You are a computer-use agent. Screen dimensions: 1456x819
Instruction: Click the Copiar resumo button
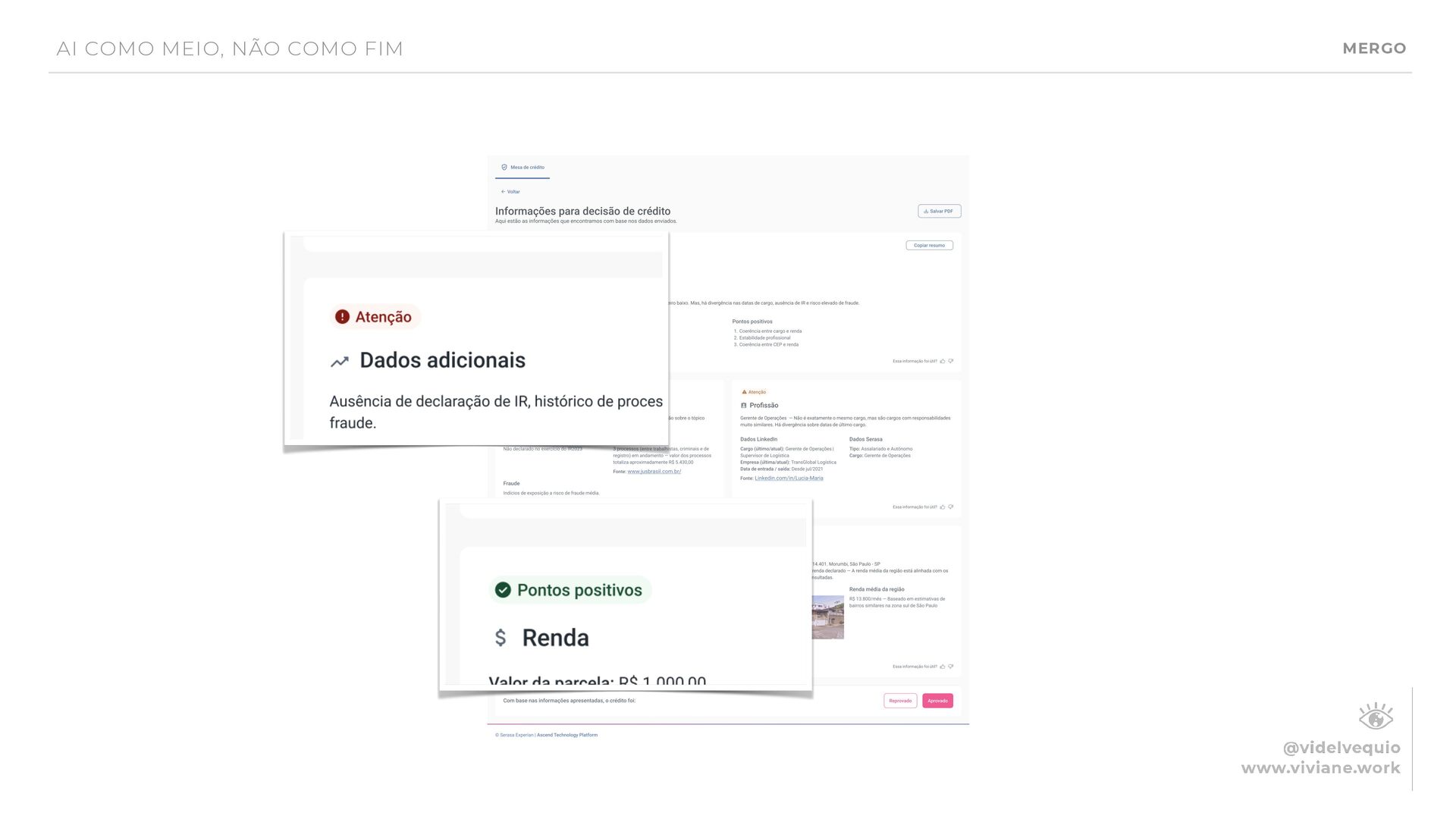[929, 246]
